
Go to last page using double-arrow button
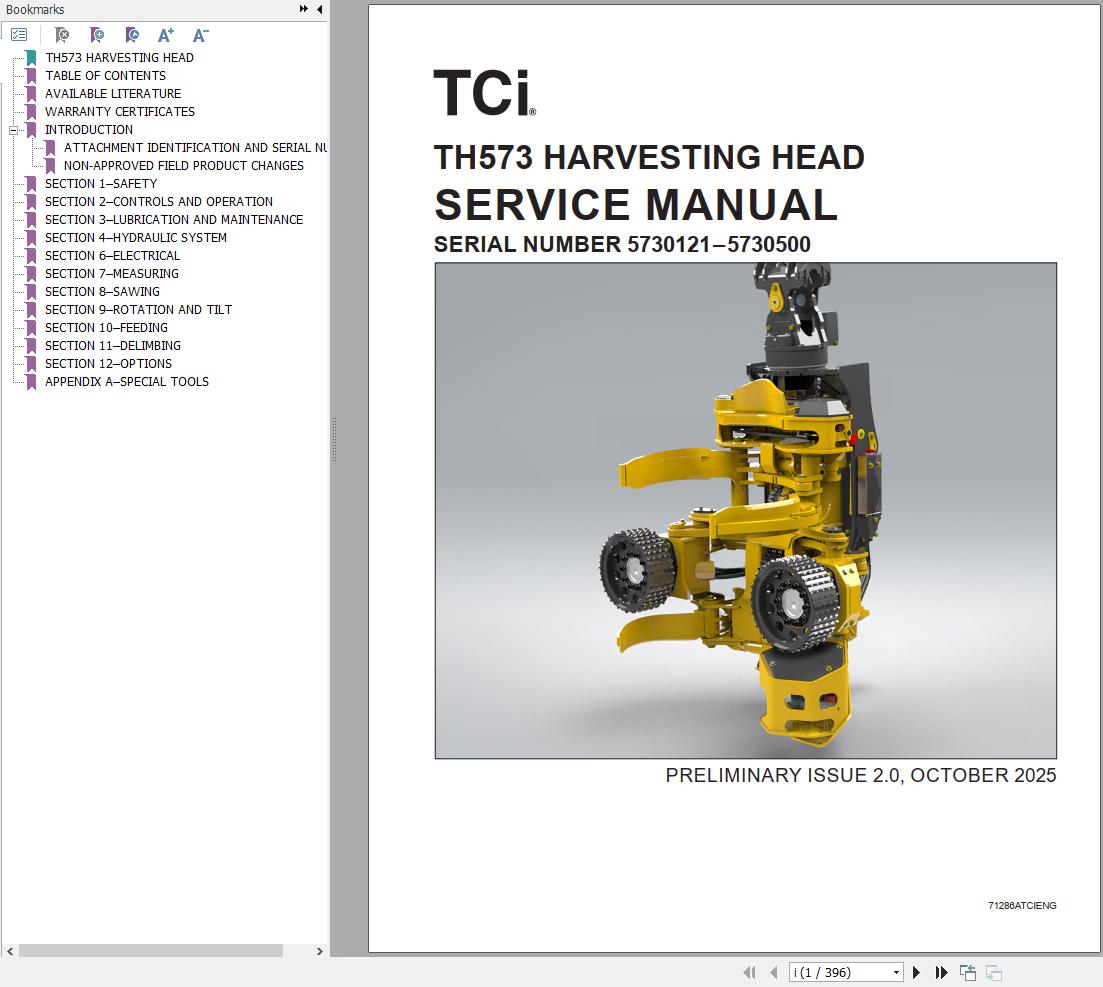(941, 971)
